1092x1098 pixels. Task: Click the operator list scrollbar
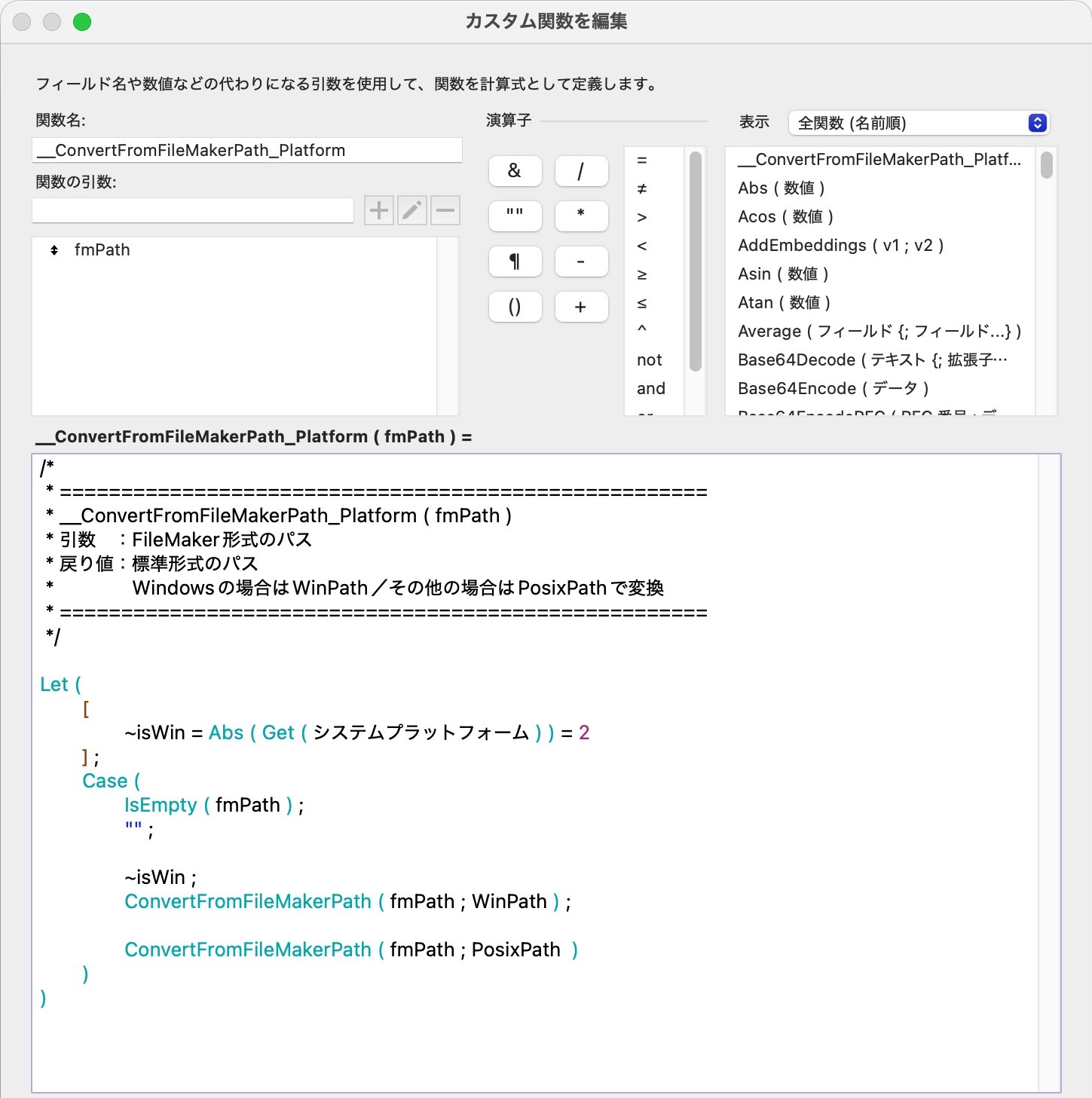coord(696,261)
